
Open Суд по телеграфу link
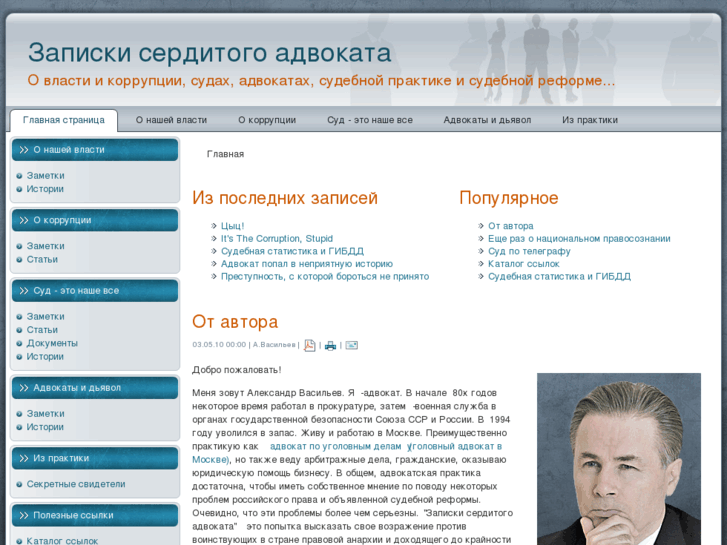(x=529, y=251)
